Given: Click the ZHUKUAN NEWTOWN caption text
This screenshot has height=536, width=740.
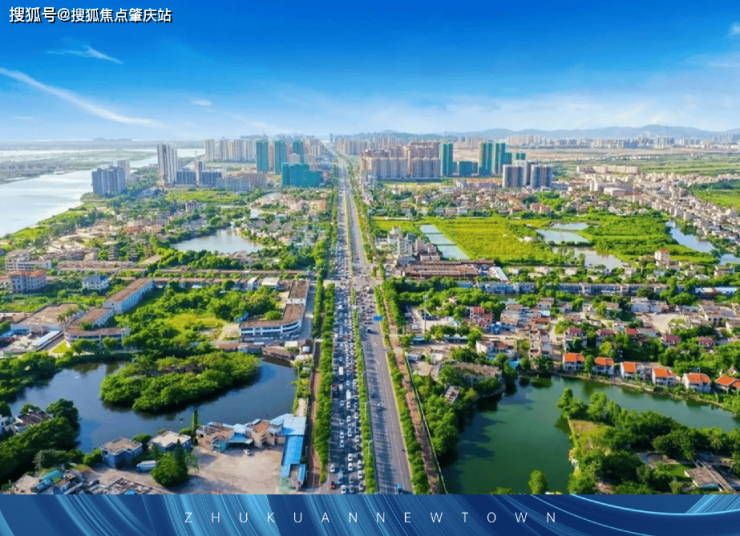Looking at the screenshot, I should [370, 518].
